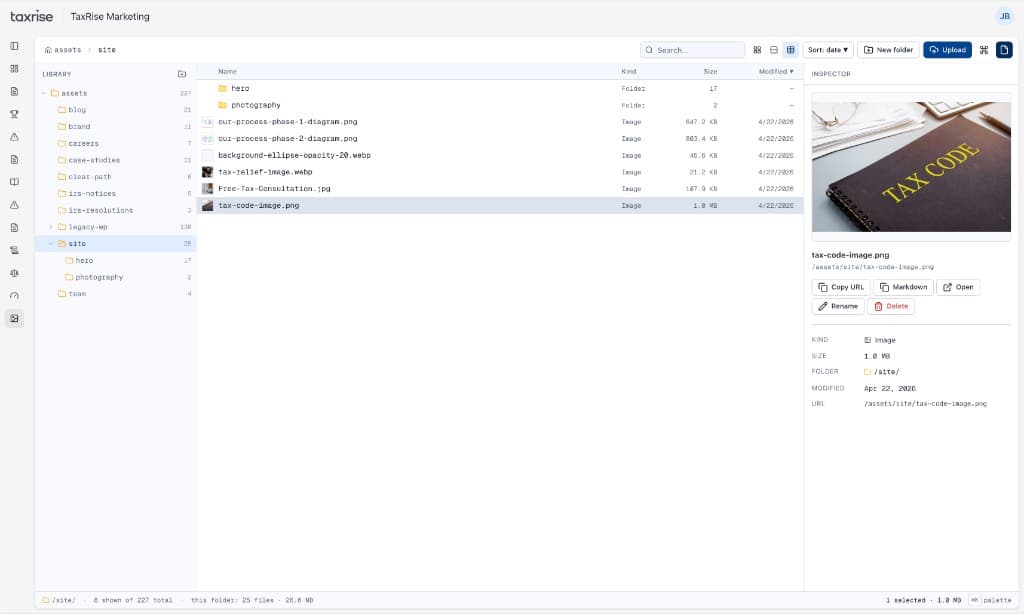1024x614 pixels.
Task: Click the taxrise logo
Action: tap(31, 16)
